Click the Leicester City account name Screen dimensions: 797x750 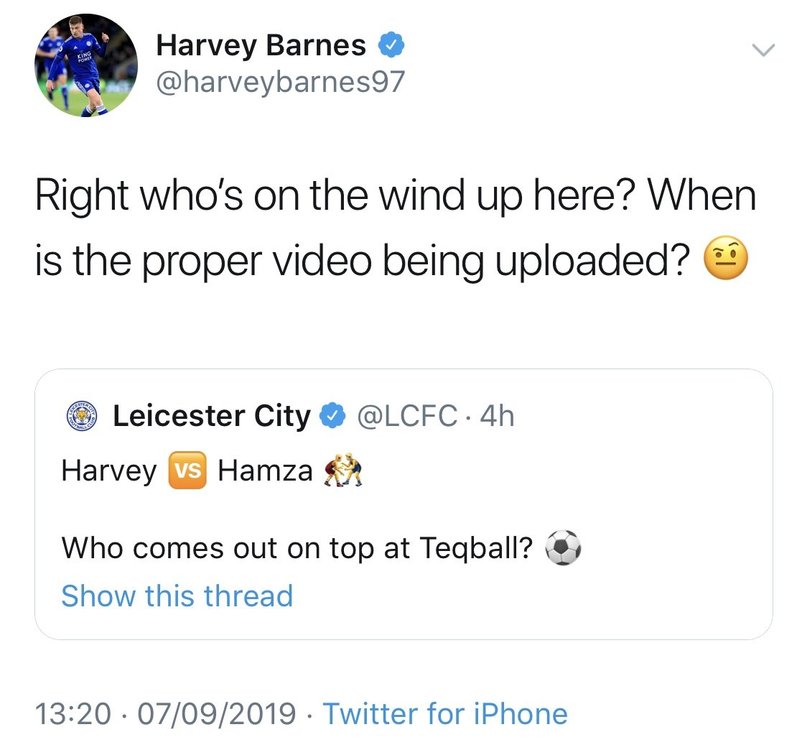click(211, 416)
